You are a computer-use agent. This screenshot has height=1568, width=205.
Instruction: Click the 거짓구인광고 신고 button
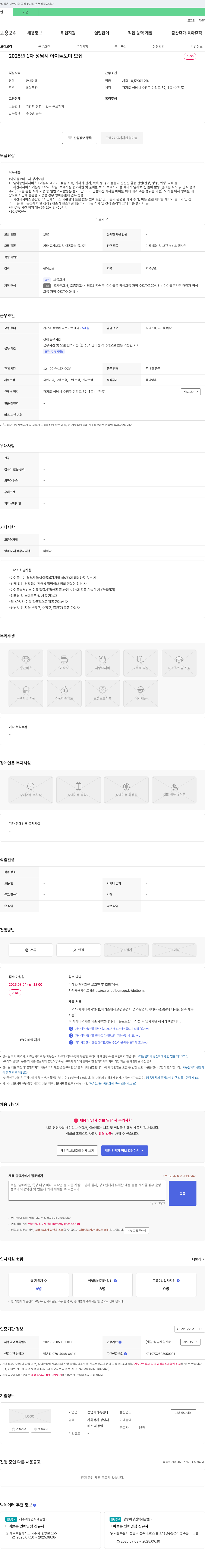point(189,1329)
